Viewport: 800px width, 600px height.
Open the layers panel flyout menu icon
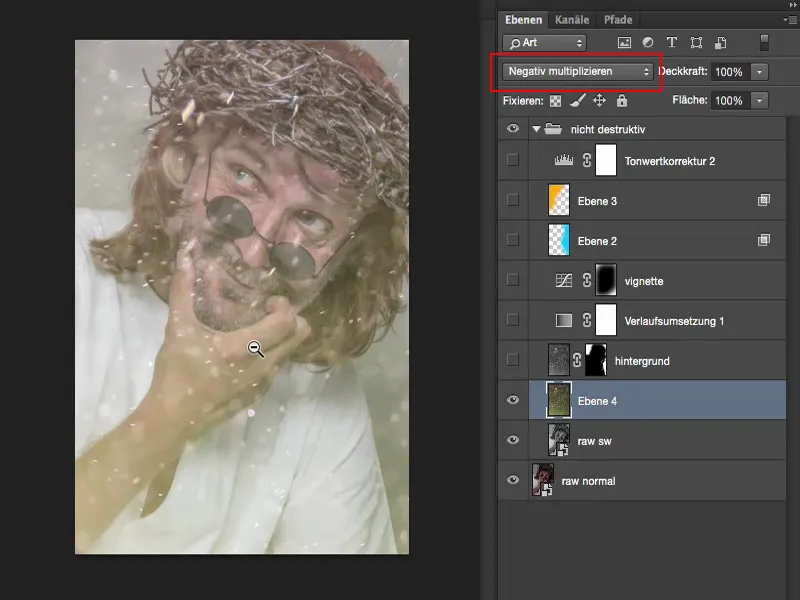(789, 20)
